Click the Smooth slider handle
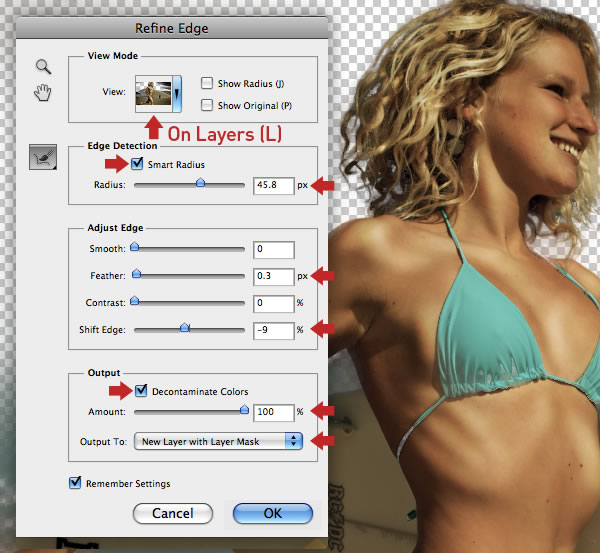Viewport: 600px width, 553px height. click(x=134, y=246)
